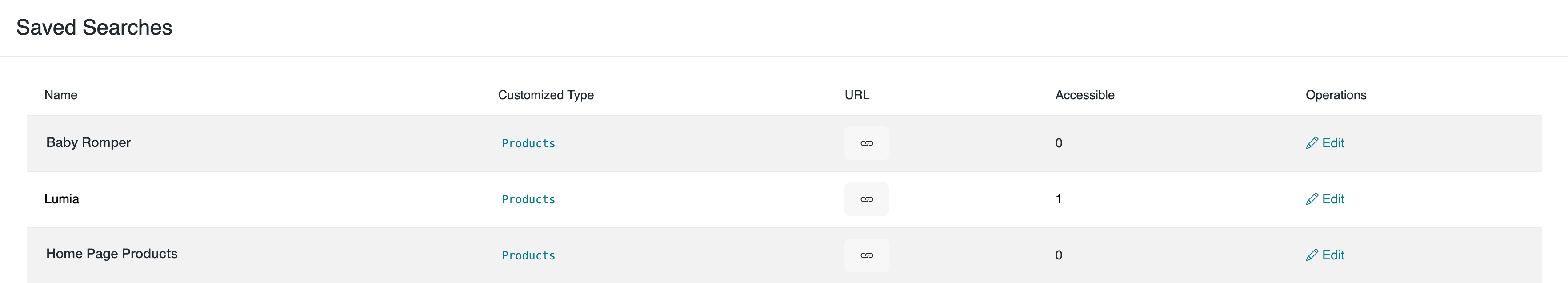Click the Accessible column header
This screenshot has width=1568, height=283.
click(1085, 95)
